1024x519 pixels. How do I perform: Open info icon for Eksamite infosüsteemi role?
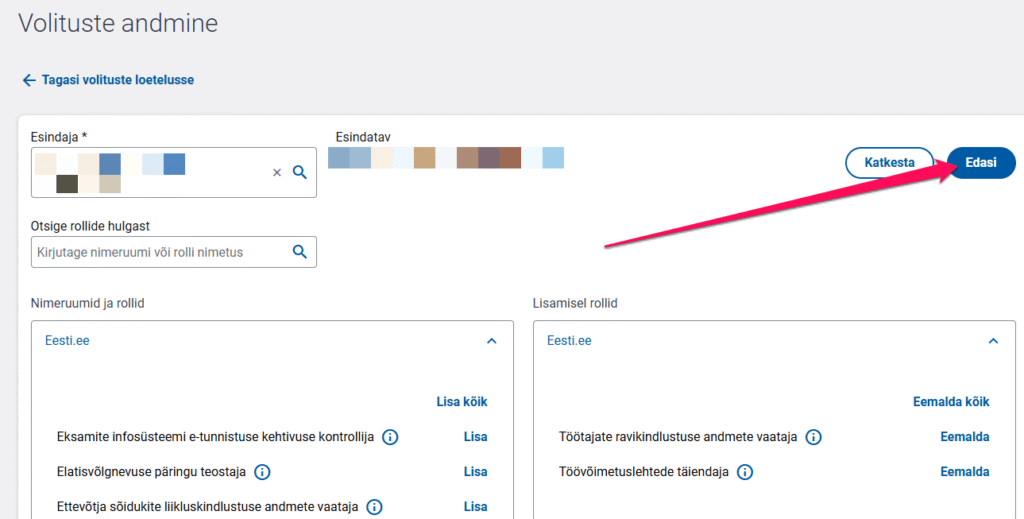(x=390, y=437)
